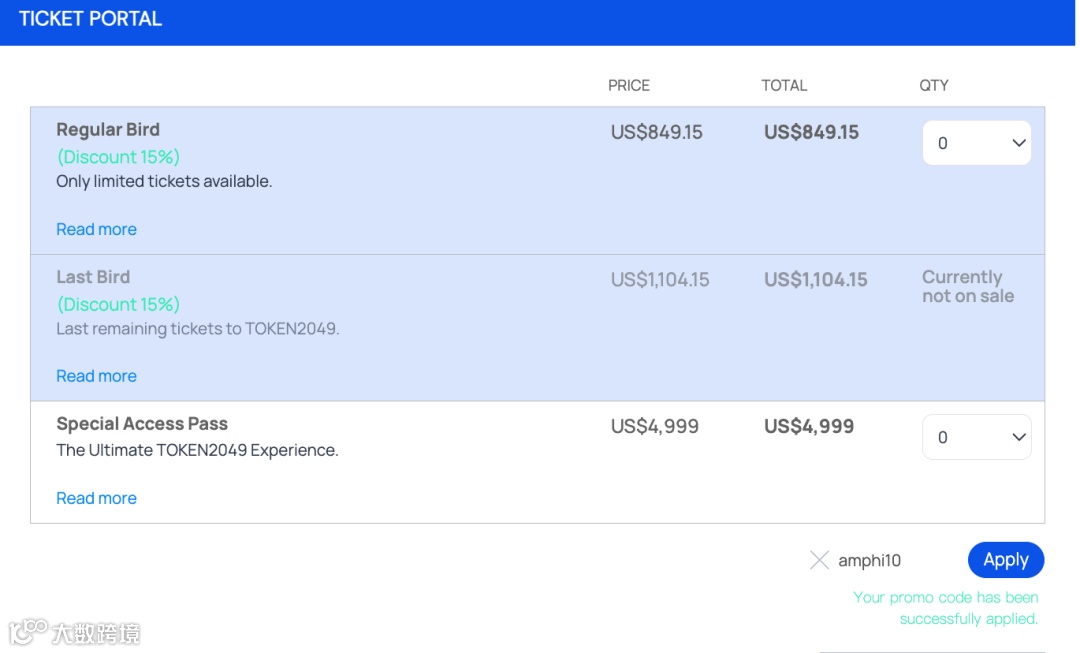
Task: Click the Currently not on sale notice
Action: click(x=968, y=287)
